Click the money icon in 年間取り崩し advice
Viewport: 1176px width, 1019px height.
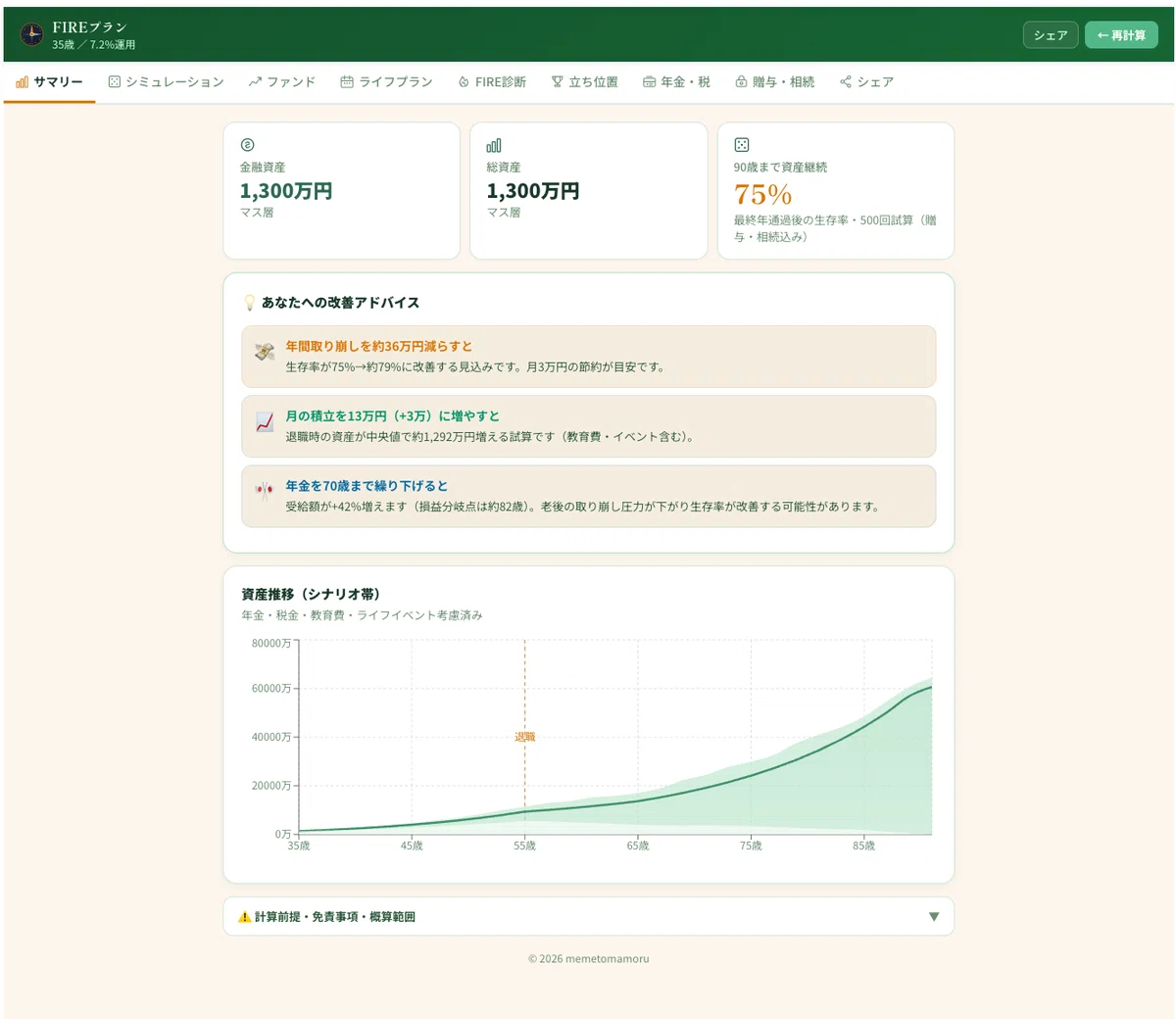pyautogui.click(x=265, y=352)
